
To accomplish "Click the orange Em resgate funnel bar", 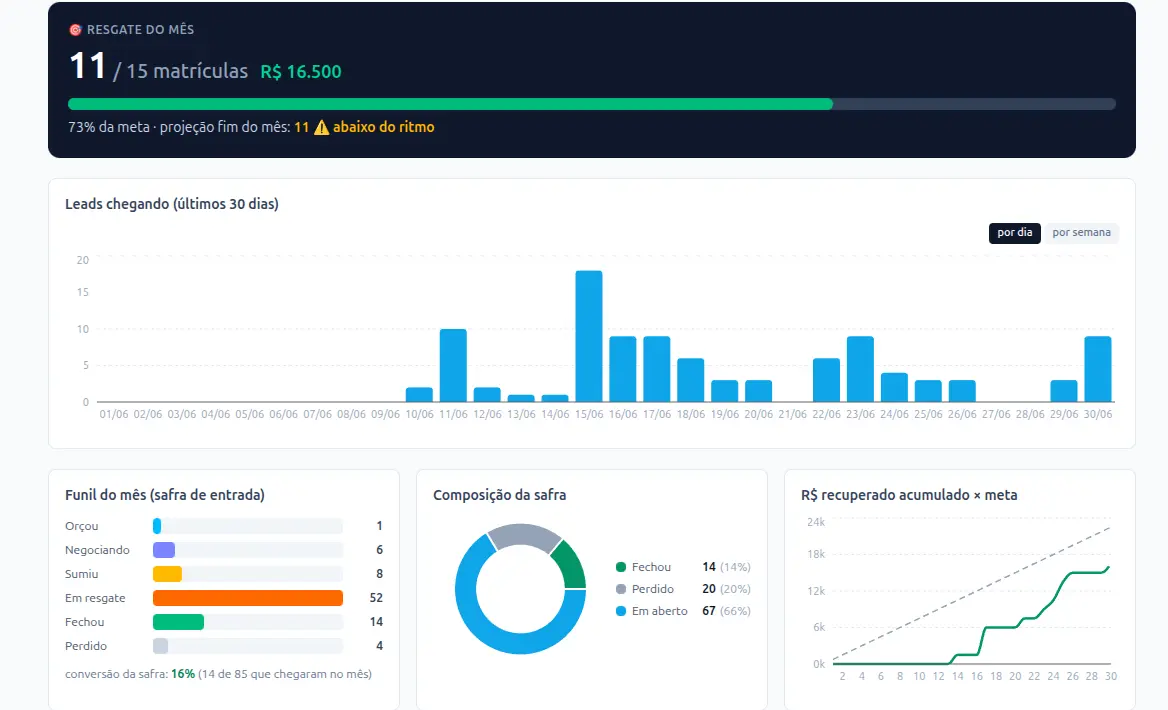I will 248,598.
